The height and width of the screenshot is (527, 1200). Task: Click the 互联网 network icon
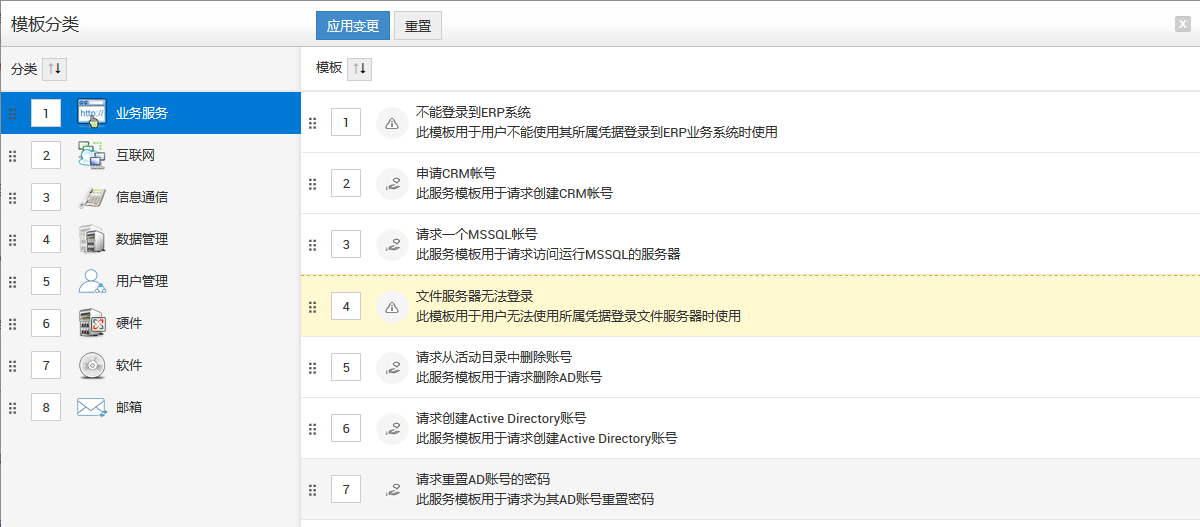(91, 155)
